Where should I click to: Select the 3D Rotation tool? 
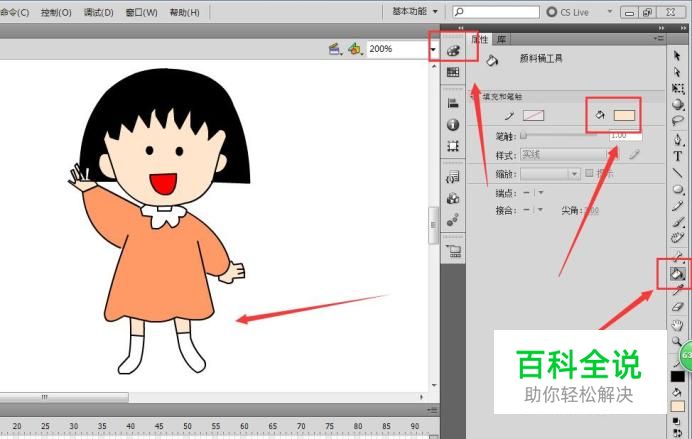(678, 105)
